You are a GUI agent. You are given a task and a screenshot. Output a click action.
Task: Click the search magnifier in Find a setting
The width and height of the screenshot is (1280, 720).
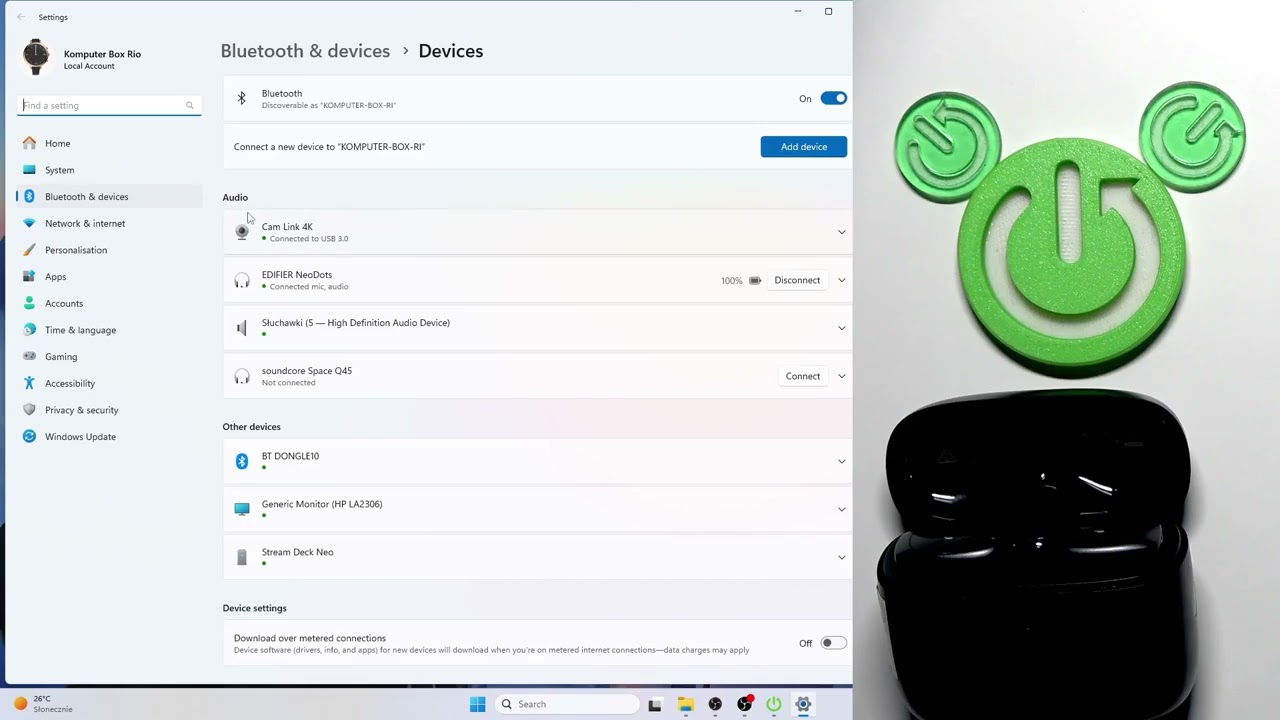pyautogui.click(x=189, y=105)
